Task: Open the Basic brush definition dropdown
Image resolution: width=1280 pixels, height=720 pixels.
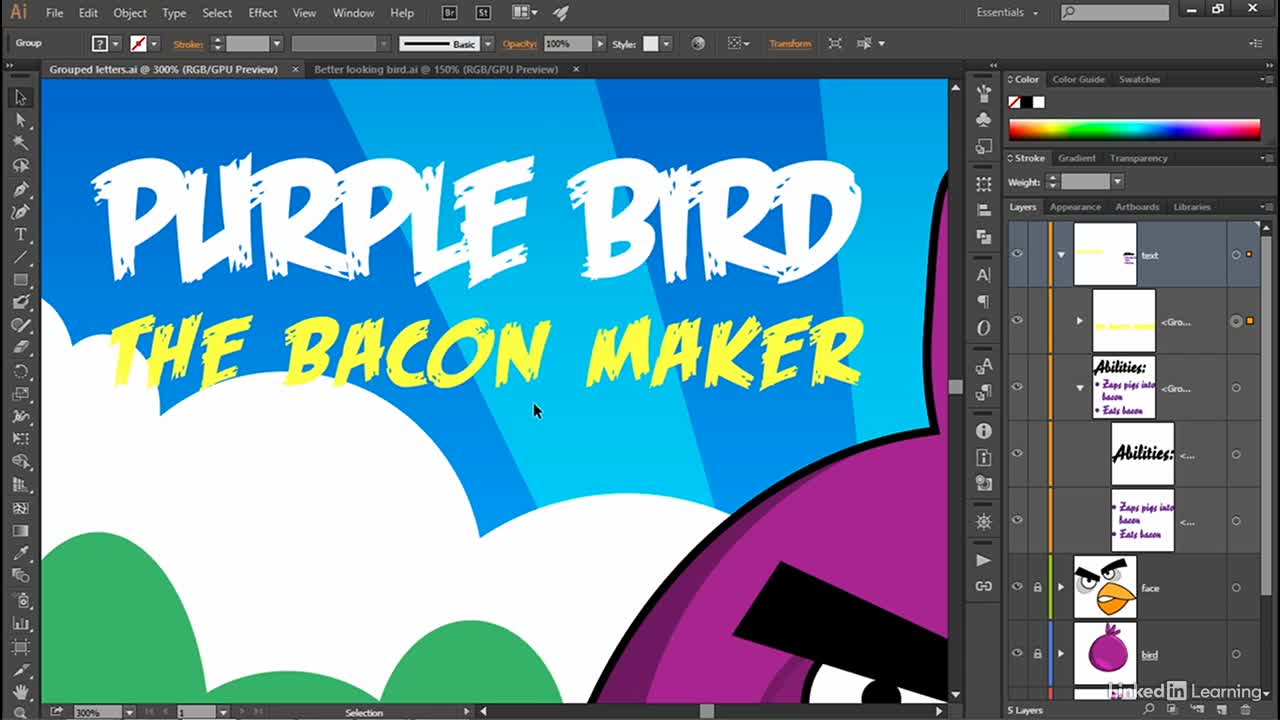Action: point(488,44)
